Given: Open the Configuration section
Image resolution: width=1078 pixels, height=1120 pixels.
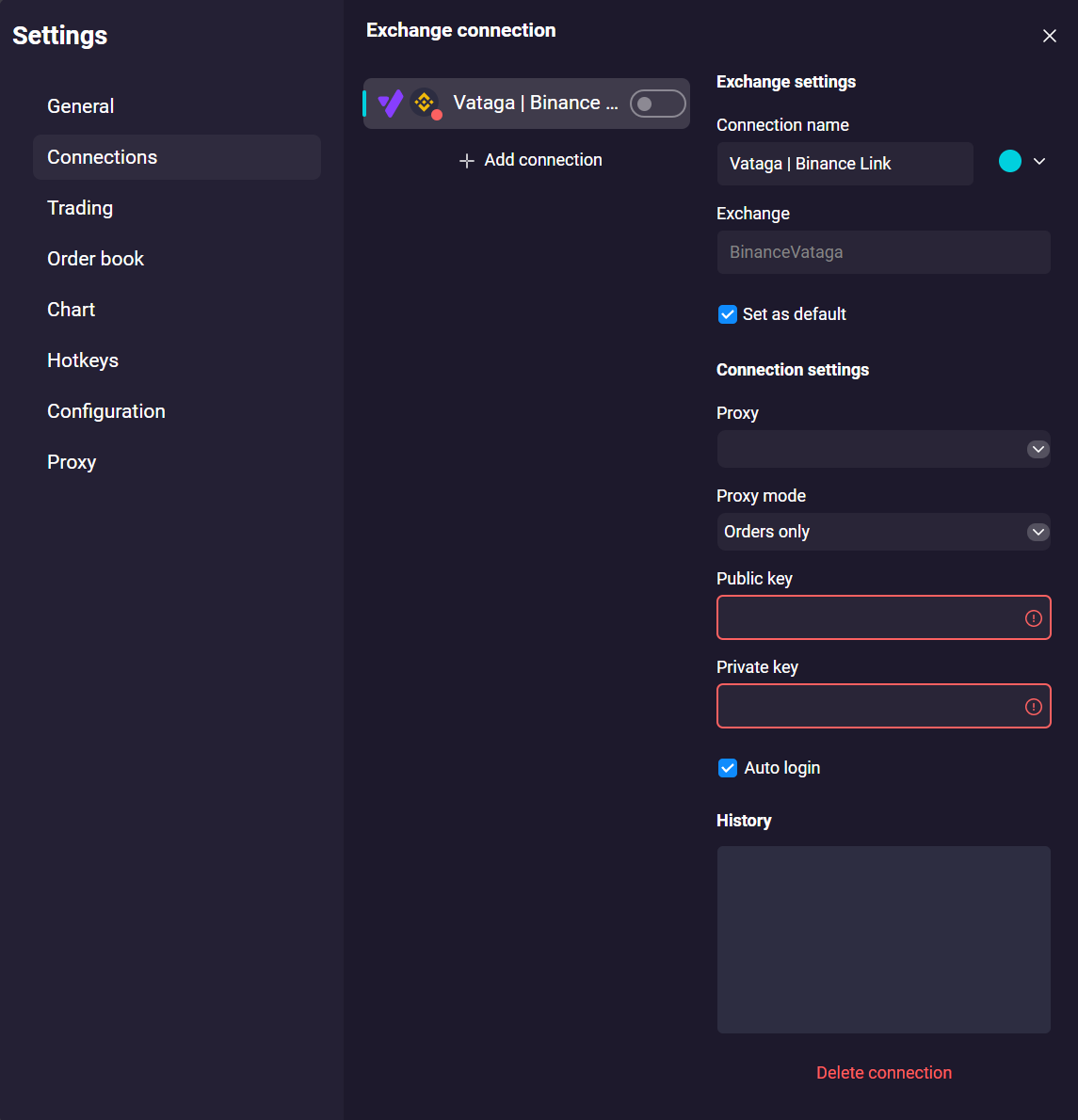Looking at the screenshot, I should [176, 411].
